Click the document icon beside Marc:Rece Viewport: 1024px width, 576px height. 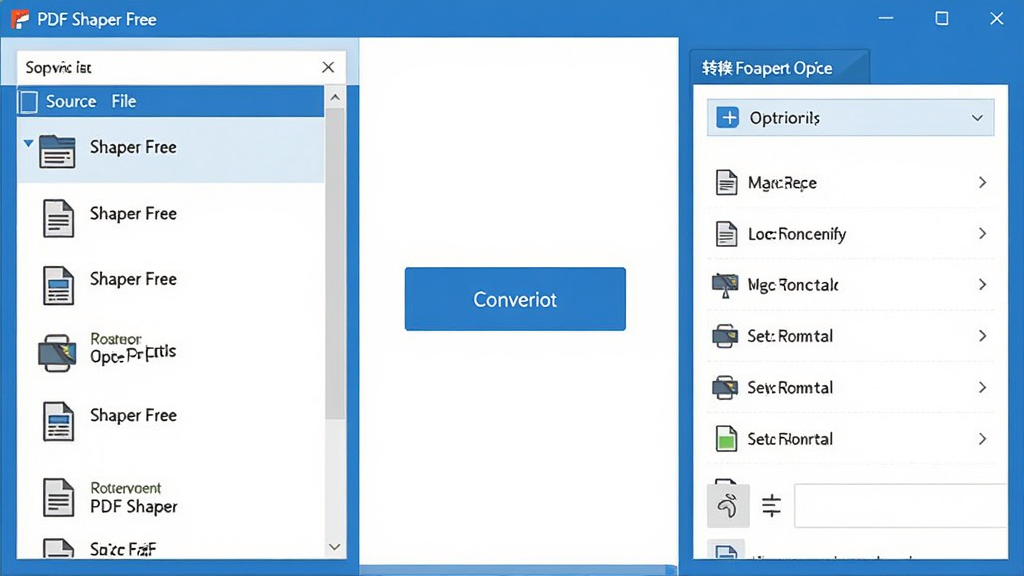pos(726,183)
